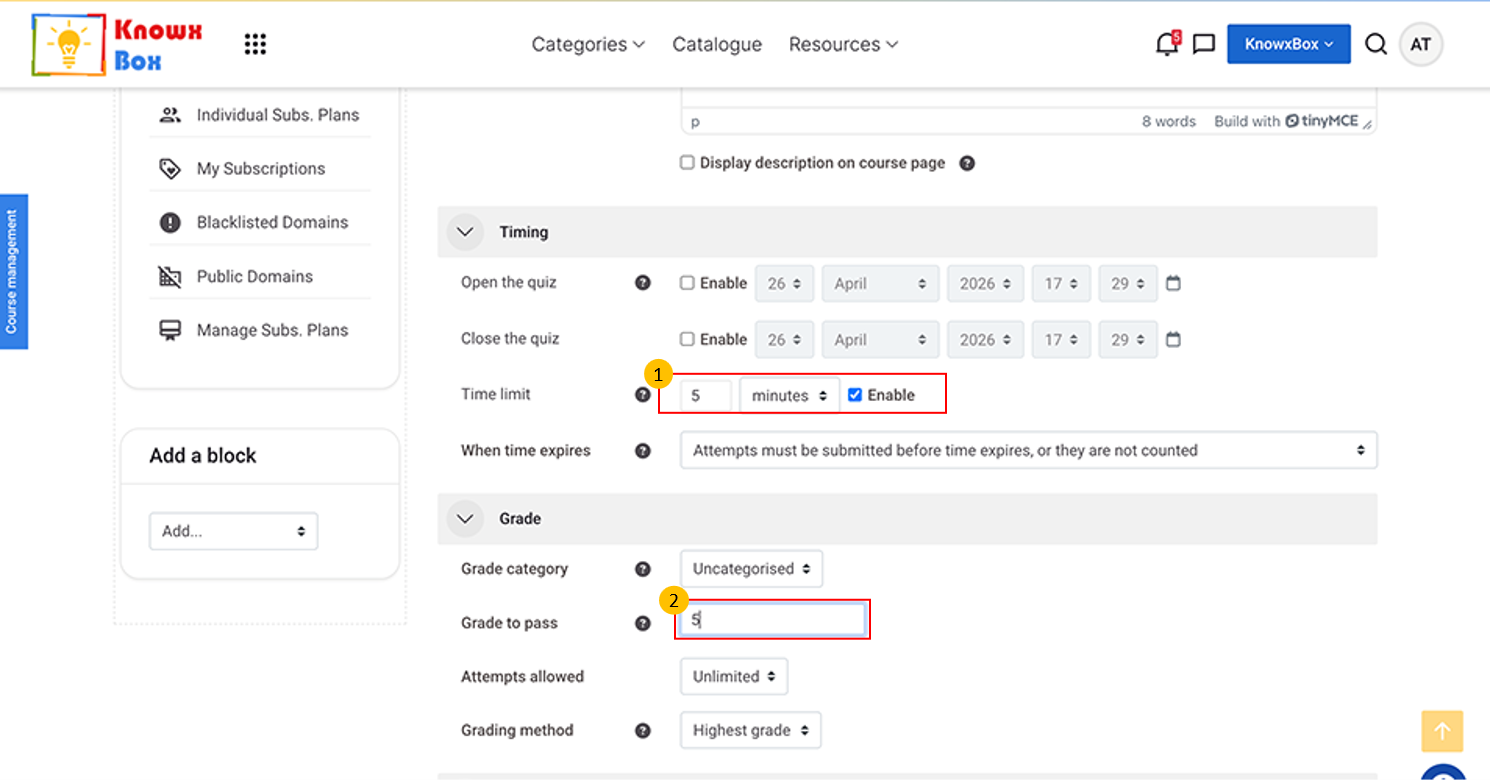
Task: Go to Individual Subs. Plans
Action: click(278, 115)
